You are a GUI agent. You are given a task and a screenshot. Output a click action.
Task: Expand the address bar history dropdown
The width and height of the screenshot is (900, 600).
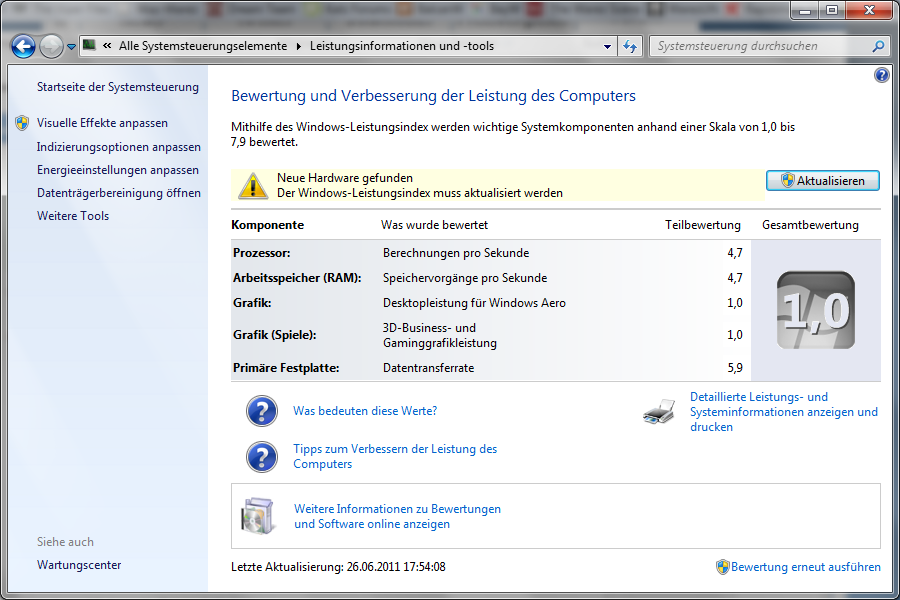point(607,47)
